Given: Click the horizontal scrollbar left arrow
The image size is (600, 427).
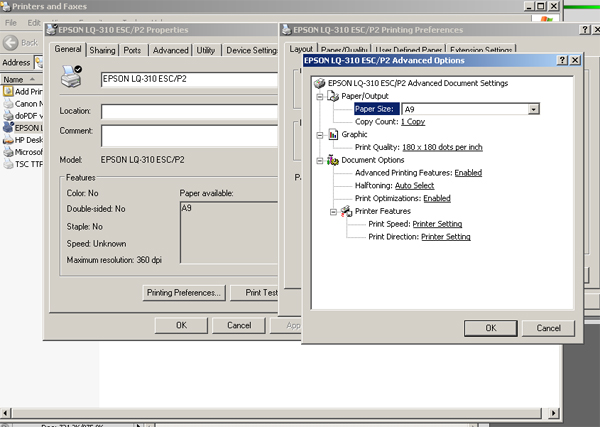Looking at the screenshot, I should point(5,413).
